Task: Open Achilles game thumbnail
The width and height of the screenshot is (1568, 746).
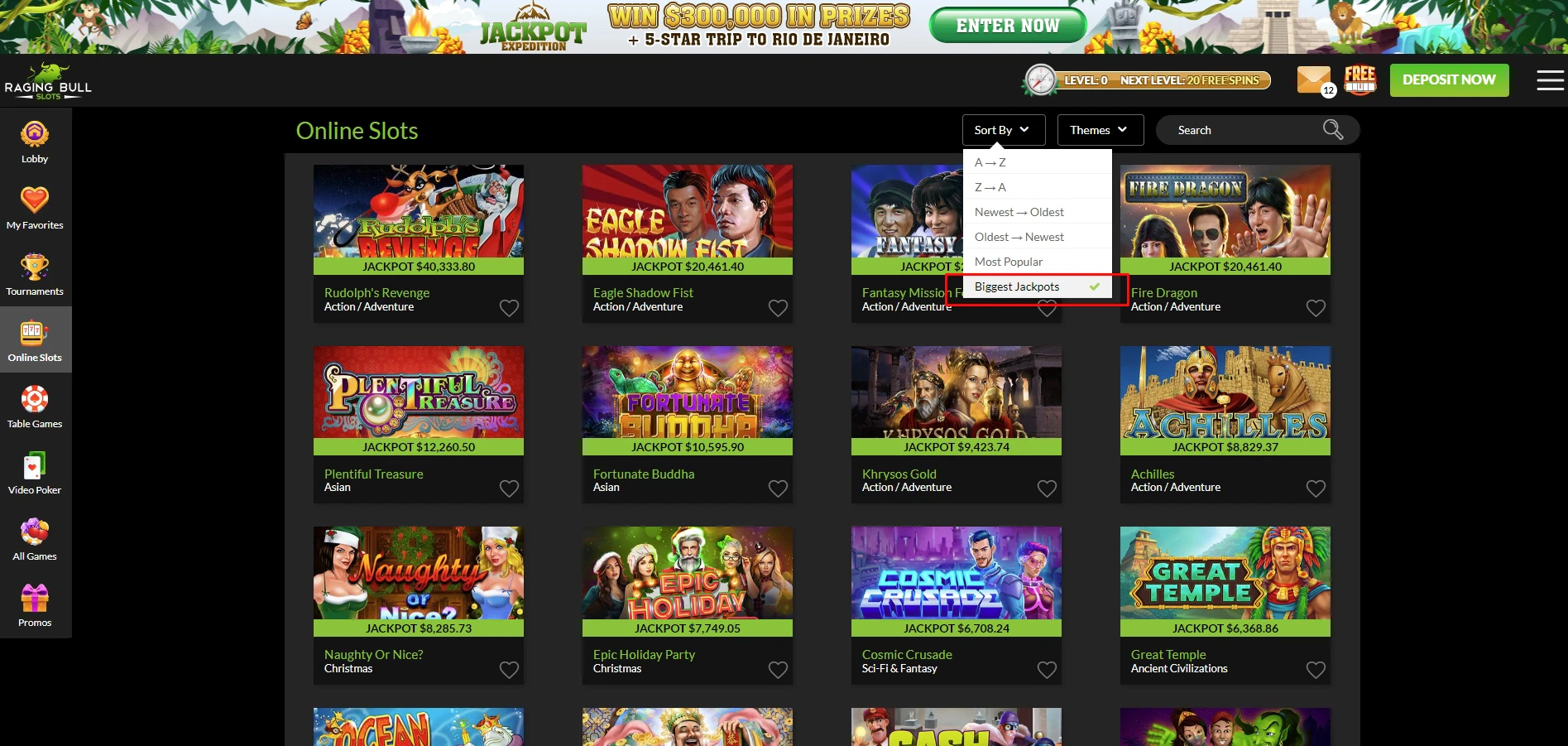Action: point(1225,392)
